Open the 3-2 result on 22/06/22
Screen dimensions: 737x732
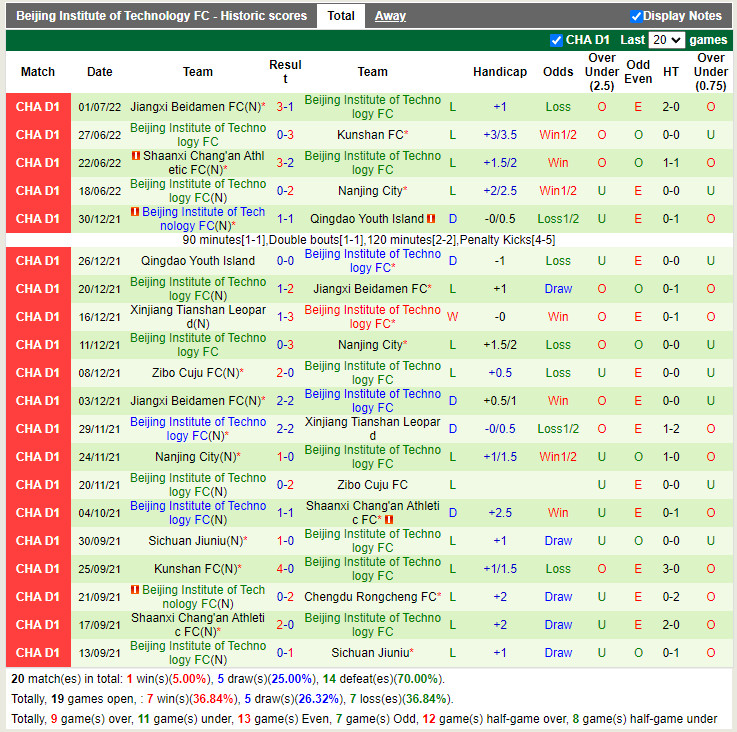tap(285, 163)
